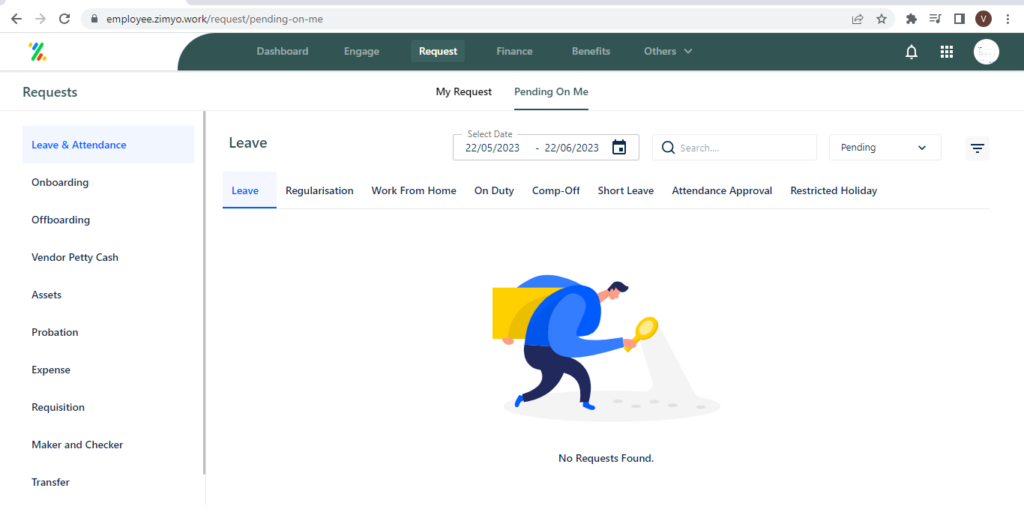
Task: Click the Search input field
Action: pyautogui.click(x=734, y=148)
